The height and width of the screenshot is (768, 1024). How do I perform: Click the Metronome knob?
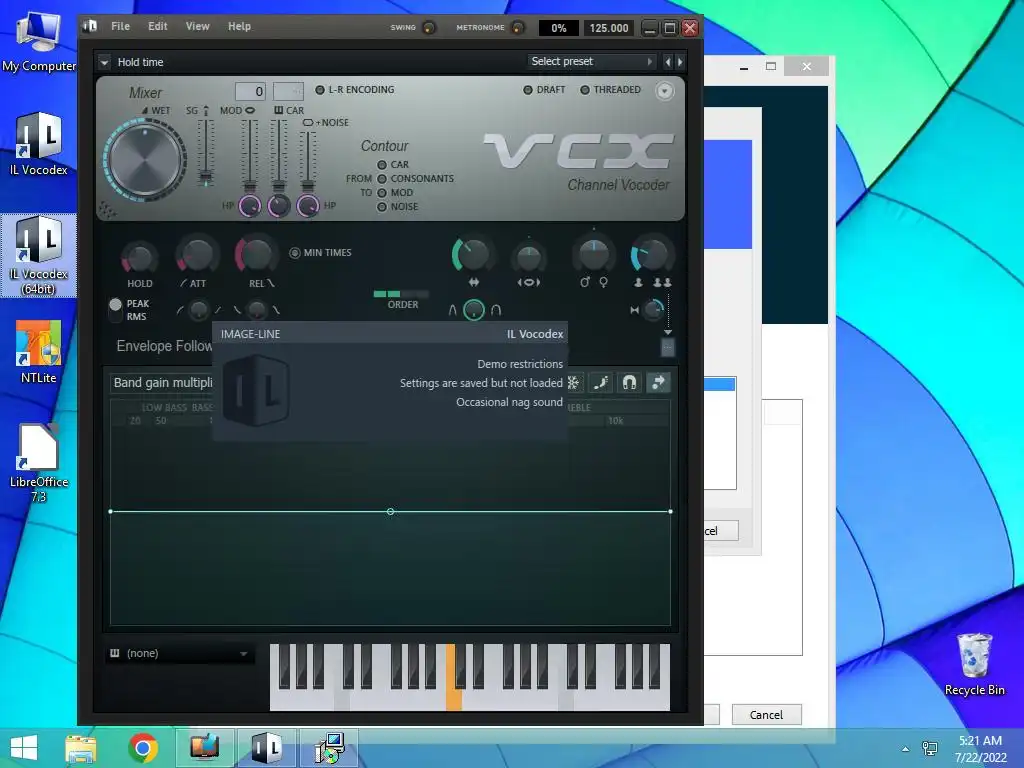(x=517, y=27)
